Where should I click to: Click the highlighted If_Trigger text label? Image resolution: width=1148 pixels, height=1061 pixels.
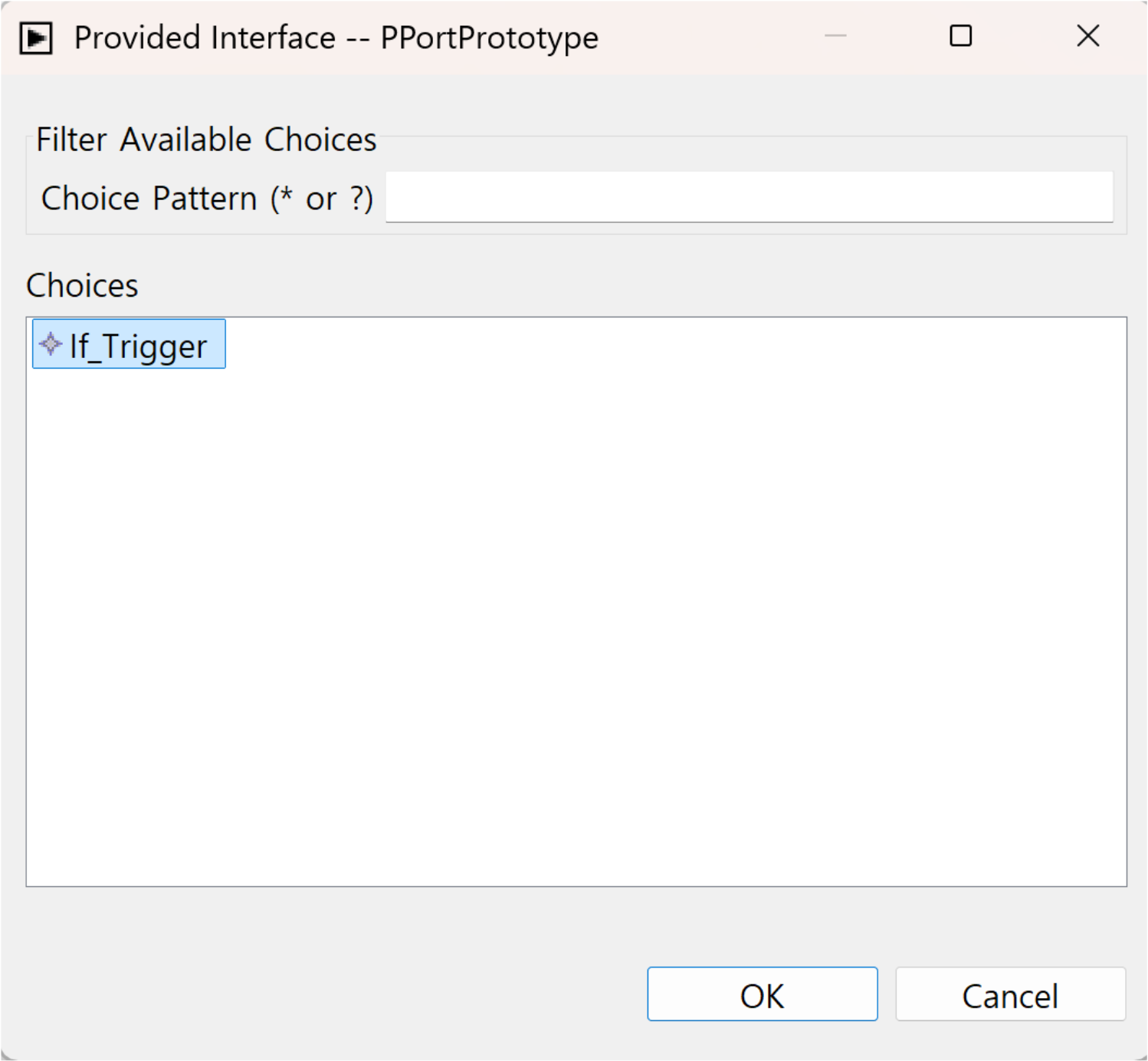point(138,346)
